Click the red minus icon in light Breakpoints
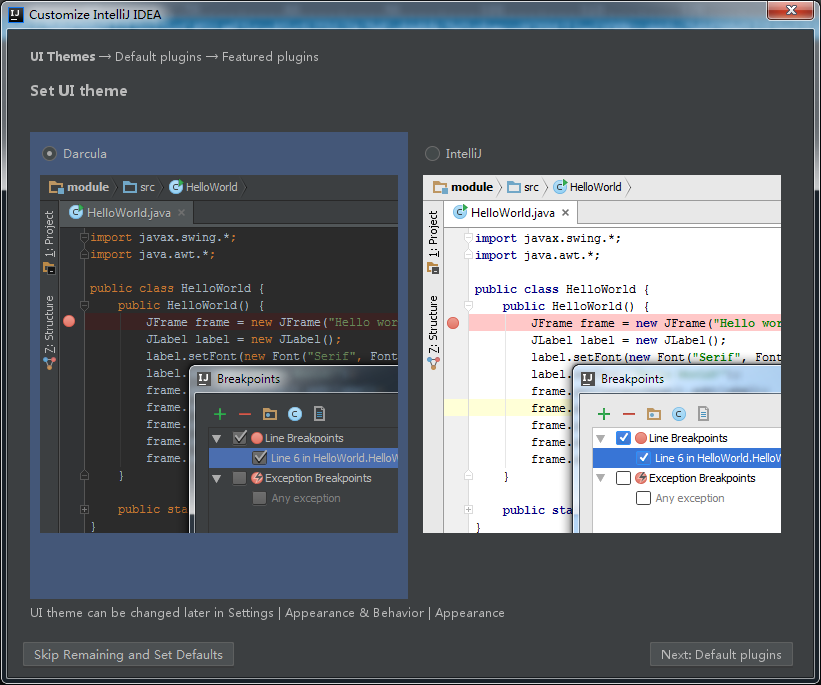 (629, 414)
